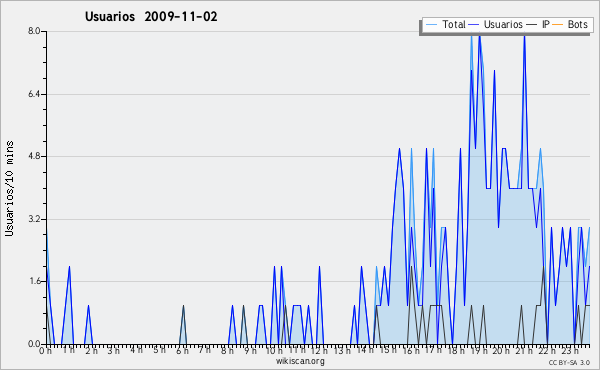Click the chart title 'Usuarios 2009-11-02'
Image resolution: width=600 pixels, height=370 pixels.
151,16
